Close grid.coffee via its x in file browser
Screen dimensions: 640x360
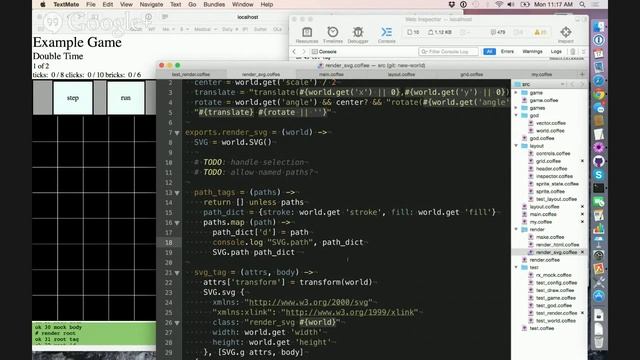coord(582,161)
